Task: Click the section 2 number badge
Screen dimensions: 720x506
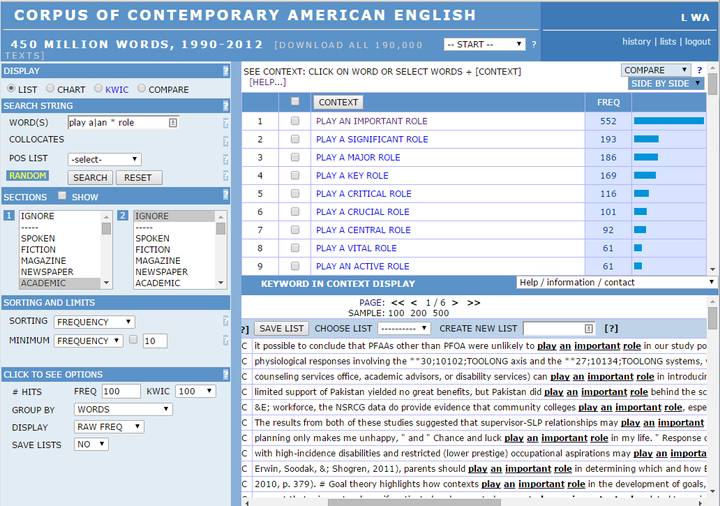Action: pyautogui.click(x=123, y=215)
